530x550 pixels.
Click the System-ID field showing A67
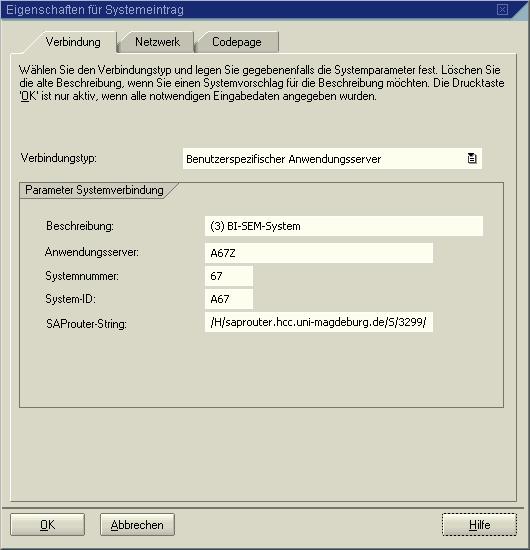[x=229, y=299]
